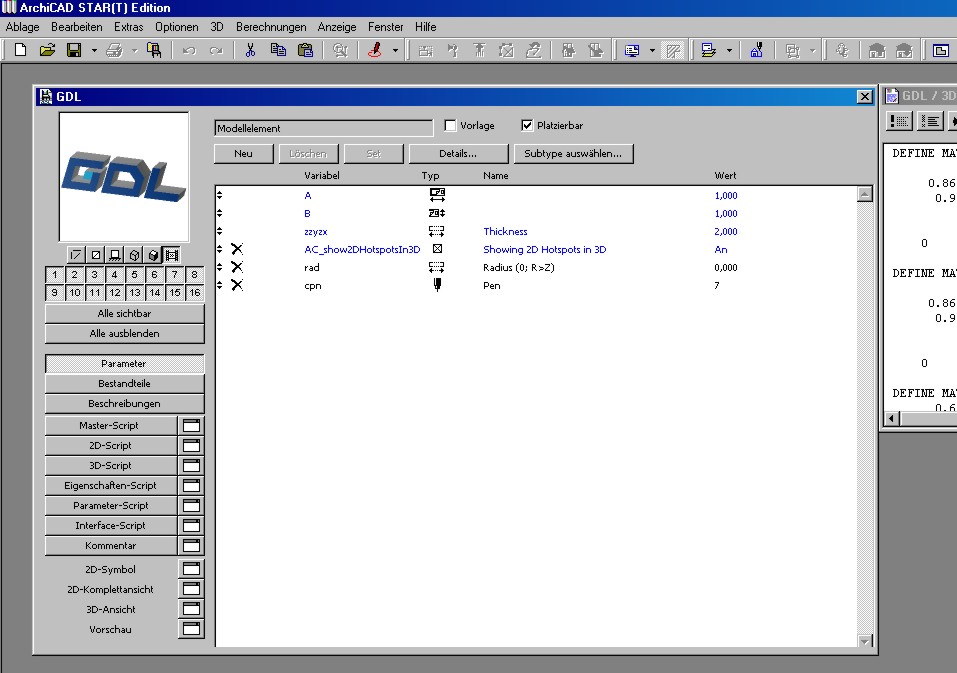Open the Bearbeiten menu

pyautogui.click(x=77, y=27)
